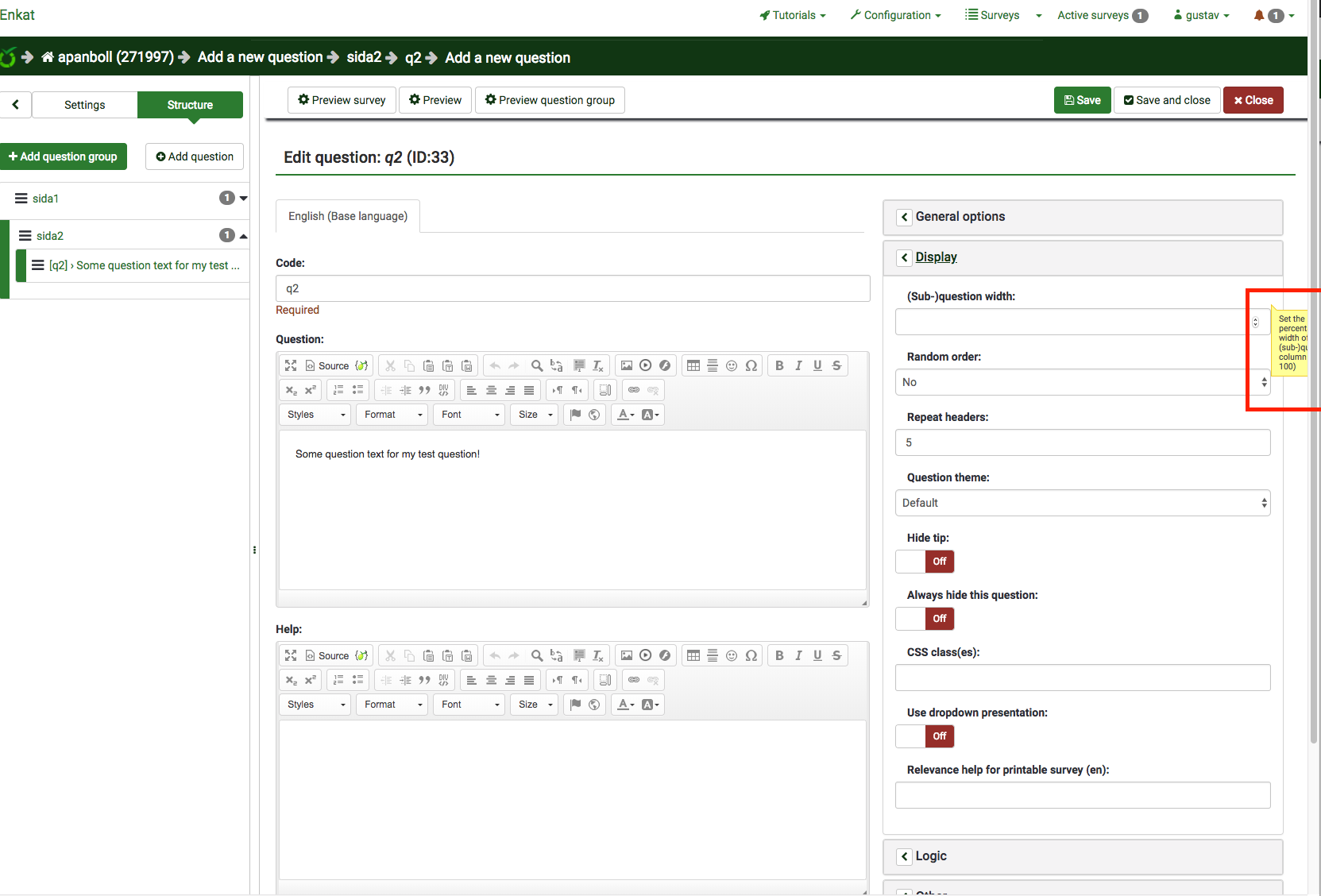Image resolution: width=1321 pixels, height=896 pixels.
Task: Click the smiley icon in Question editor
Action: (x=732, y=365)
